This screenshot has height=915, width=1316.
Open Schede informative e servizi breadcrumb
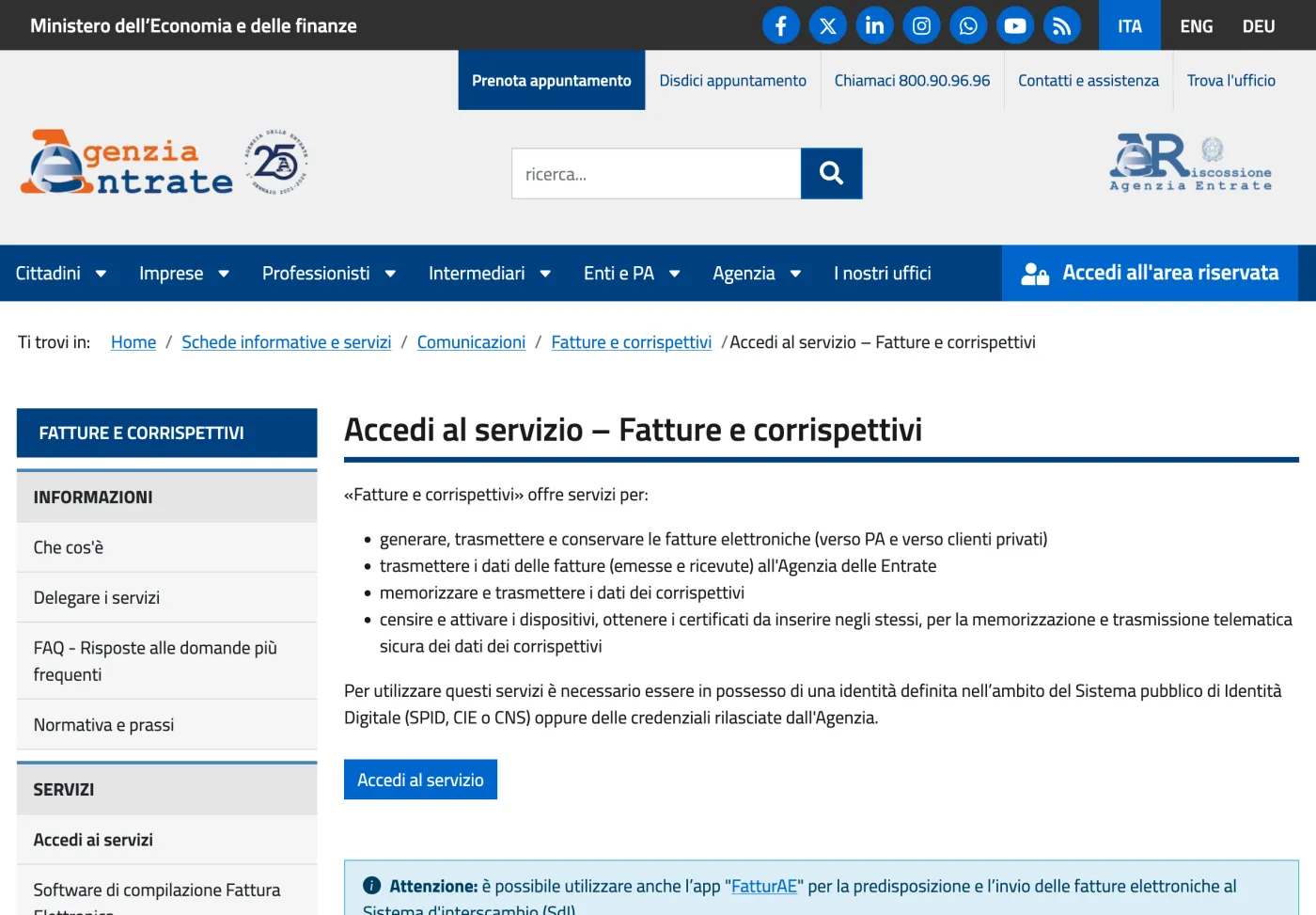coord(287,342)
